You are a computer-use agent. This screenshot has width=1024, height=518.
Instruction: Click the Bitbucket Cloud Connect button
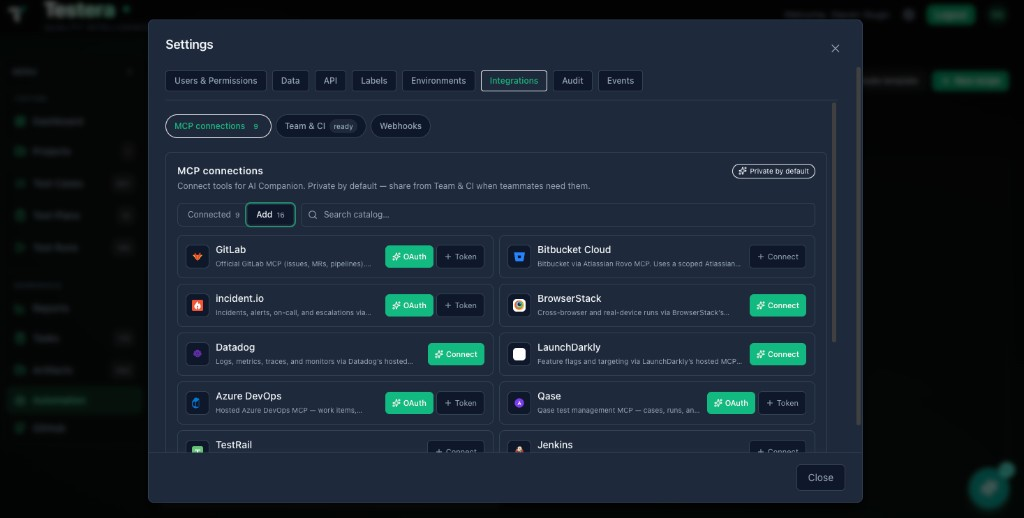777,257
